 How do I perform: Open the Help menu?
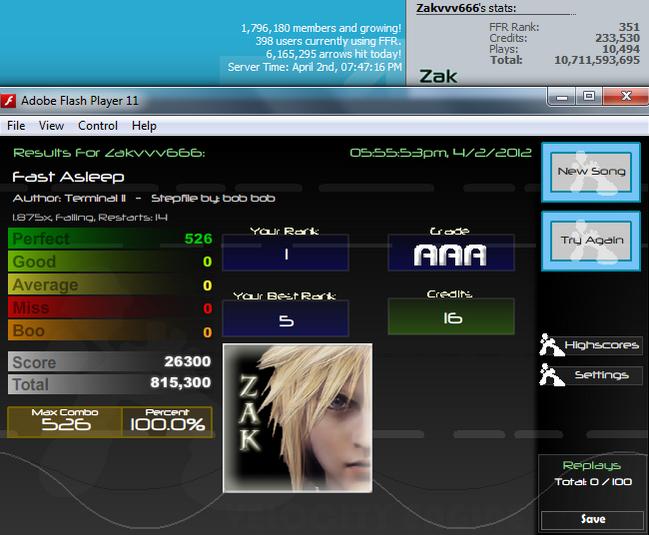(x=144, y=125)
